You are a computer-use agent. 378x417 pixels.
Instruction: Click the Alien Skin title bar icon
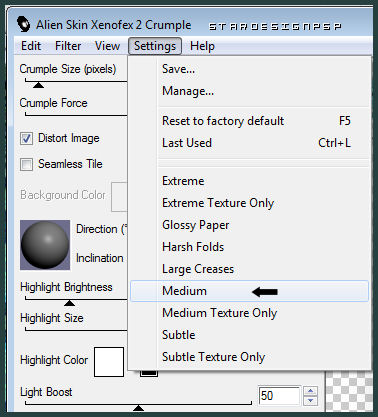(23, 24)
